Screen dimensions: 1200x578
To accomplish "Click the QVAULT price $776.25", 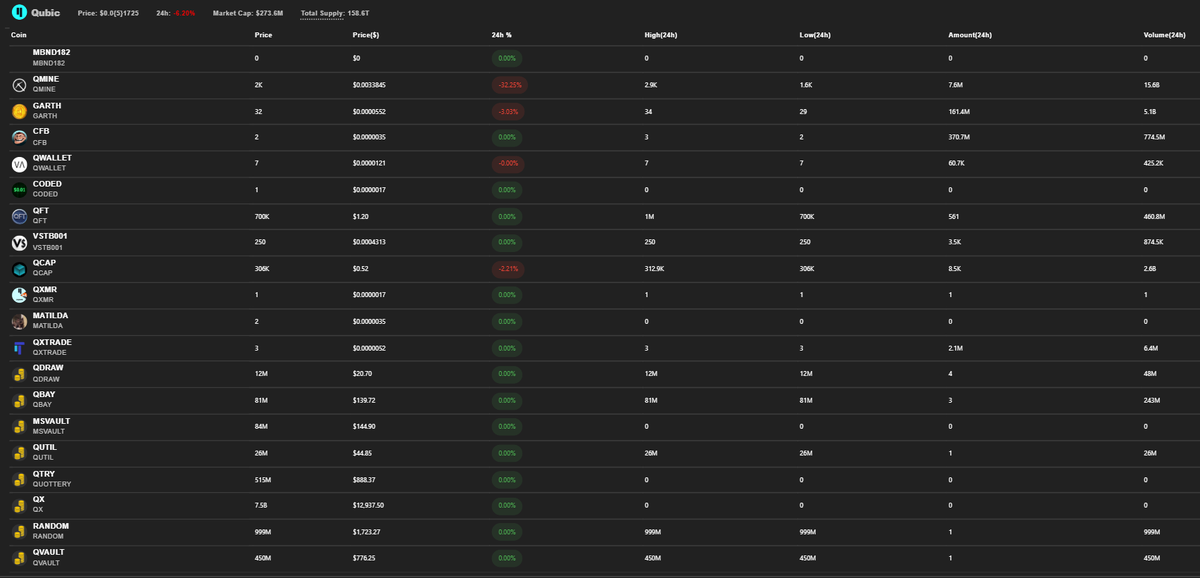I will coord(364,558).
